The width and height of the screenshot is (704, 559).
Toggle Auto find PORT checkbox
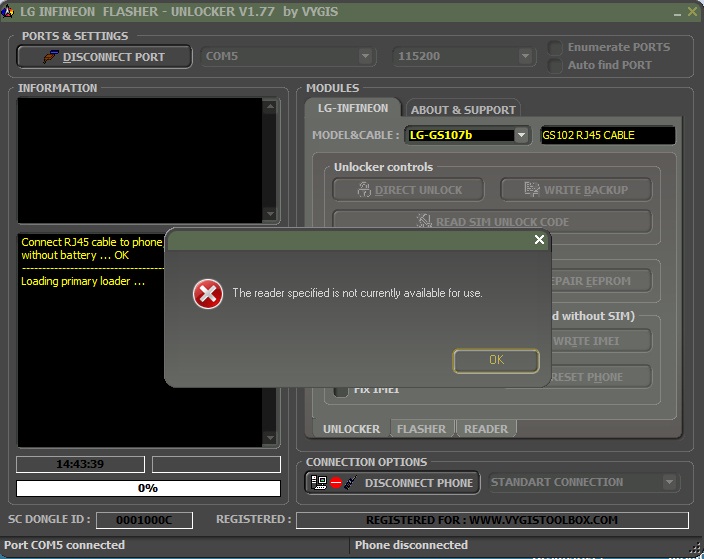555,66
